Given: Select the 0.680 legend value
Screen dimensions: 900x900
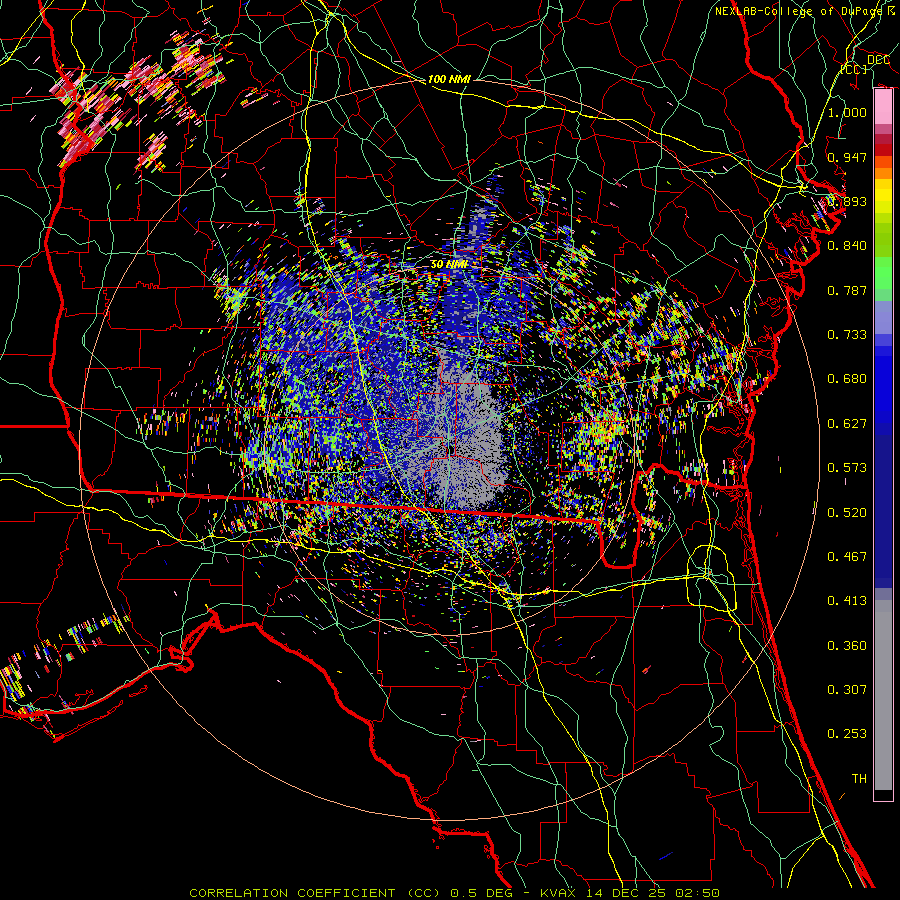Looking at the screenshot, I should coord(847,379).
